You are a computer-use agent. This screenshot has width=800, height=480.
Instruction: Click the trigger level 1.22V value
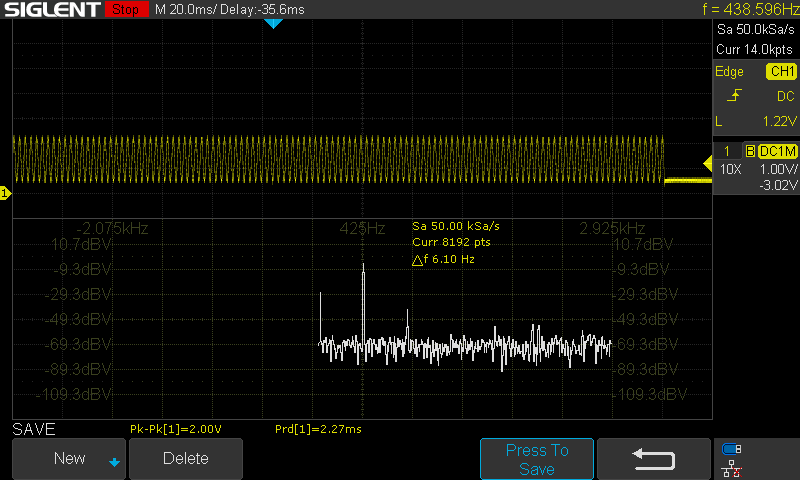click(780, 121)
